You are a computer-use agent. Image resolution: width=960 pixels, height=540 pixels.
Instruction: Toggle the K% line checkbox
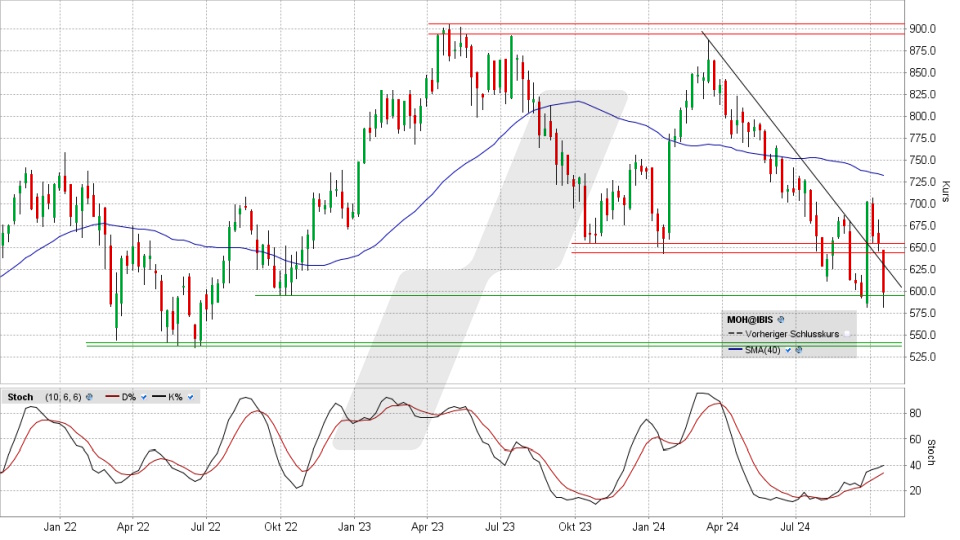click(190, 397)
